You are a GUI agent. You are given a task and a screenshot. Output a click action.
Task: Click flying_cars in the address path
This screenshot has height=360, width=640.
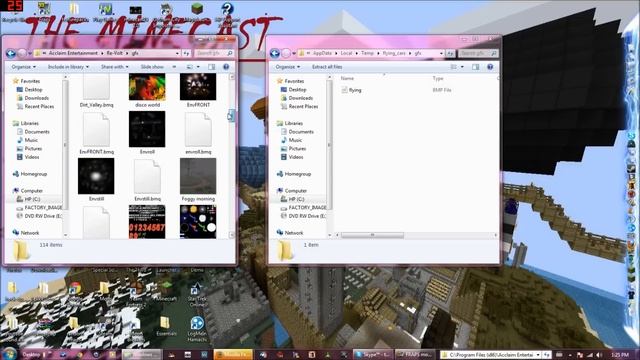394,53
